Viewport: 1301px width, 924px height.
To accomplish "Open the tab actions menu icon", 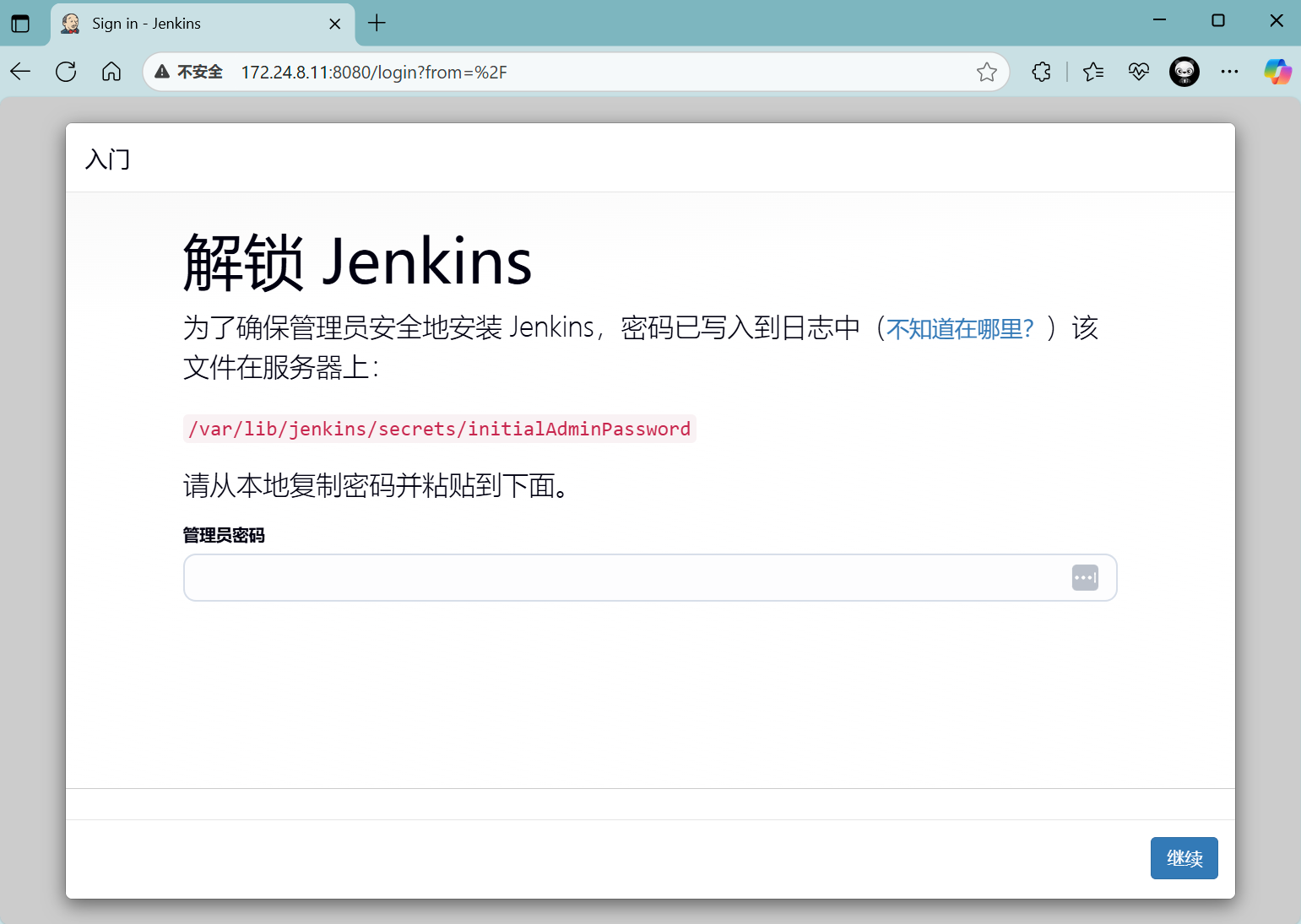I will (x=20, y=24).
